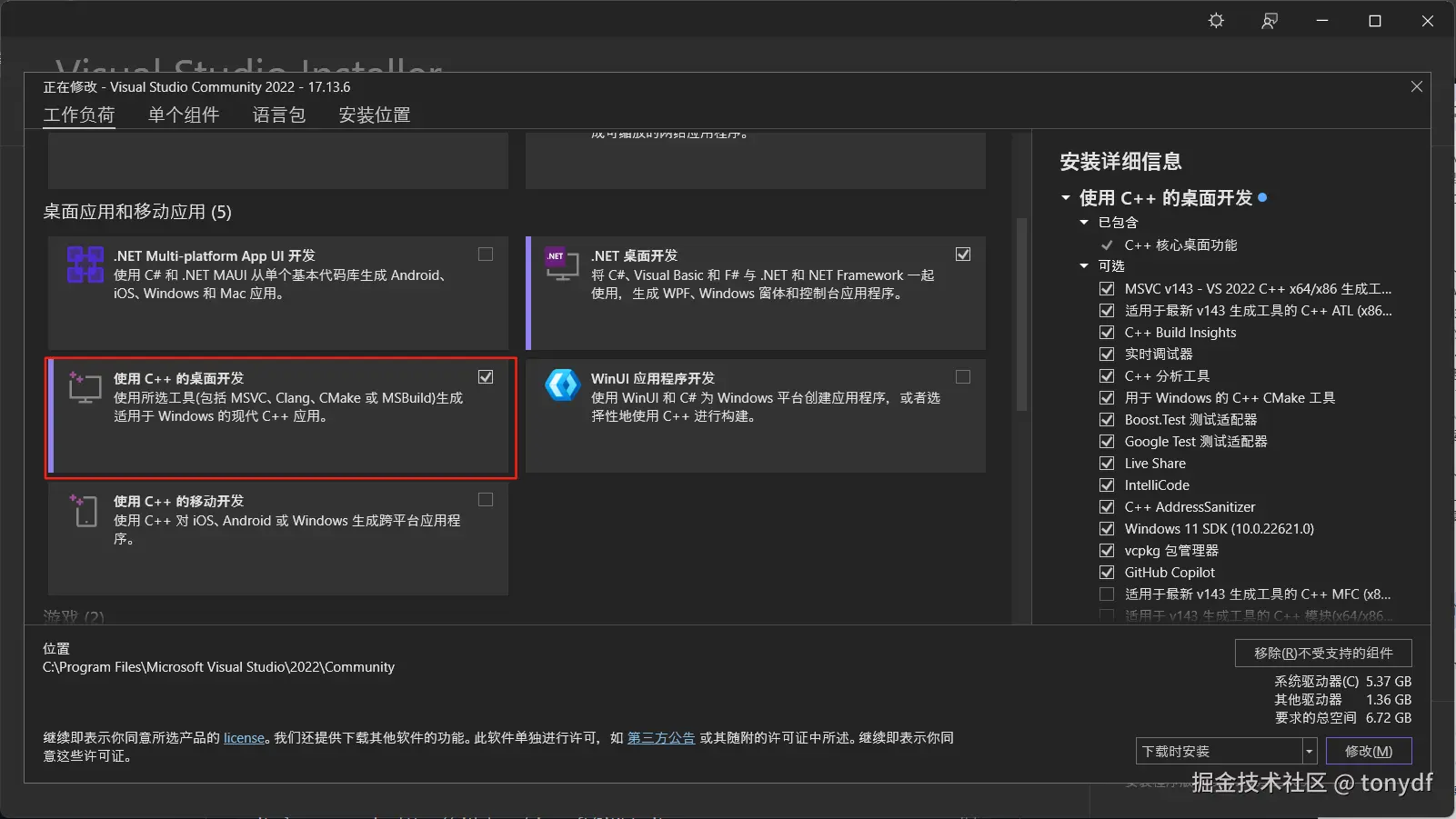This screenshot has width=1456, height=819.
Task: Click the 修改(M) button
Action: click(x=1369, y=752)
